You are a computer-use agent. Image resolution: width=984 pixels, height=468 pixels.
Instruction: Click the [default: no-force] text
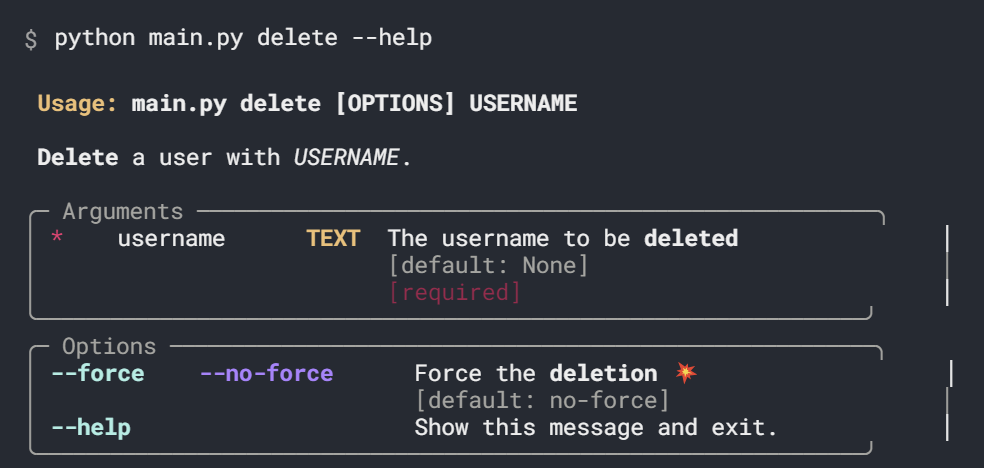pyautogui.click(x=542, y=401)
